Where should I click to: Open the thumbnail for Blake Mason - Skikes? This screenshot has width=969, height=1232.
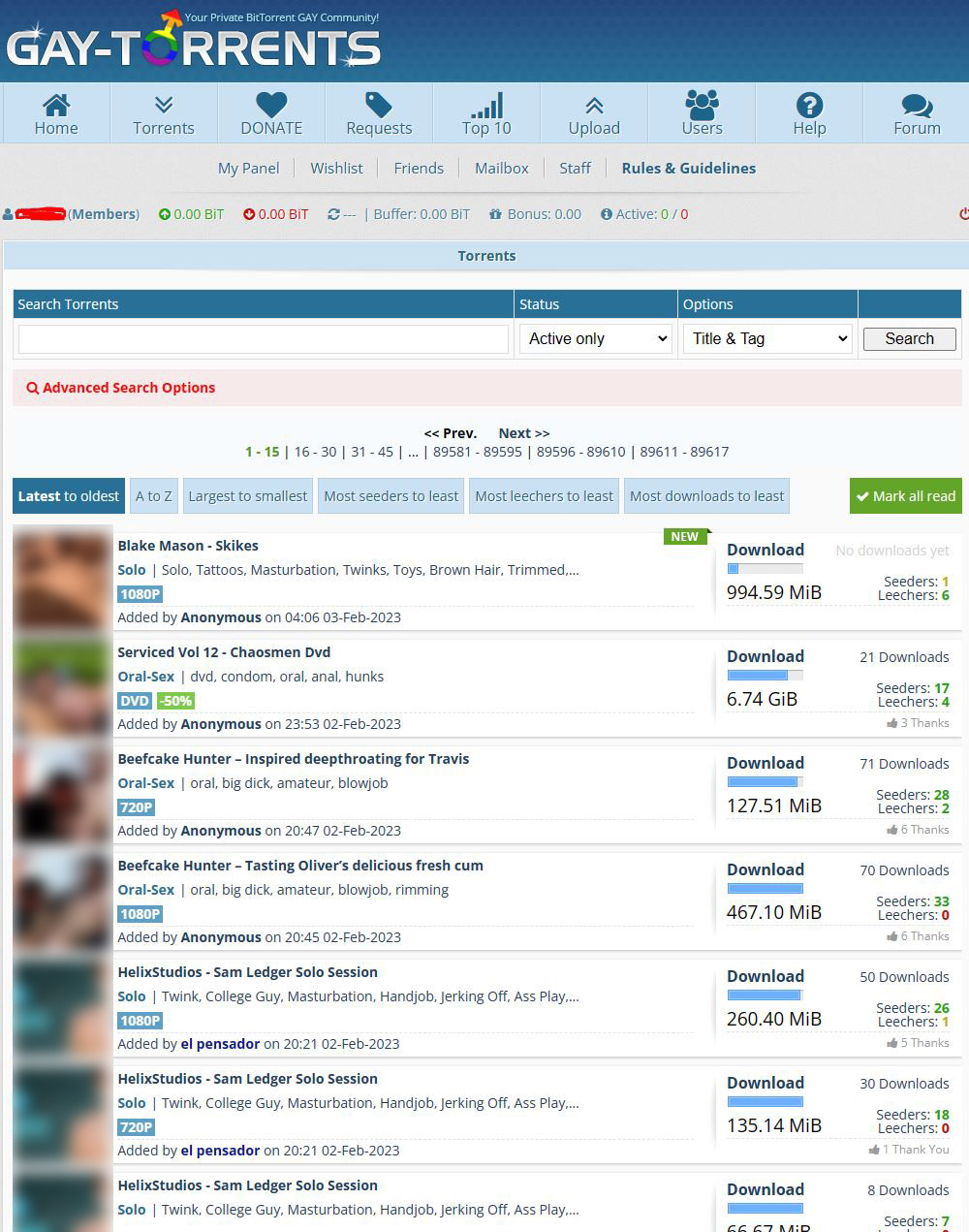(x=63, y=581)
